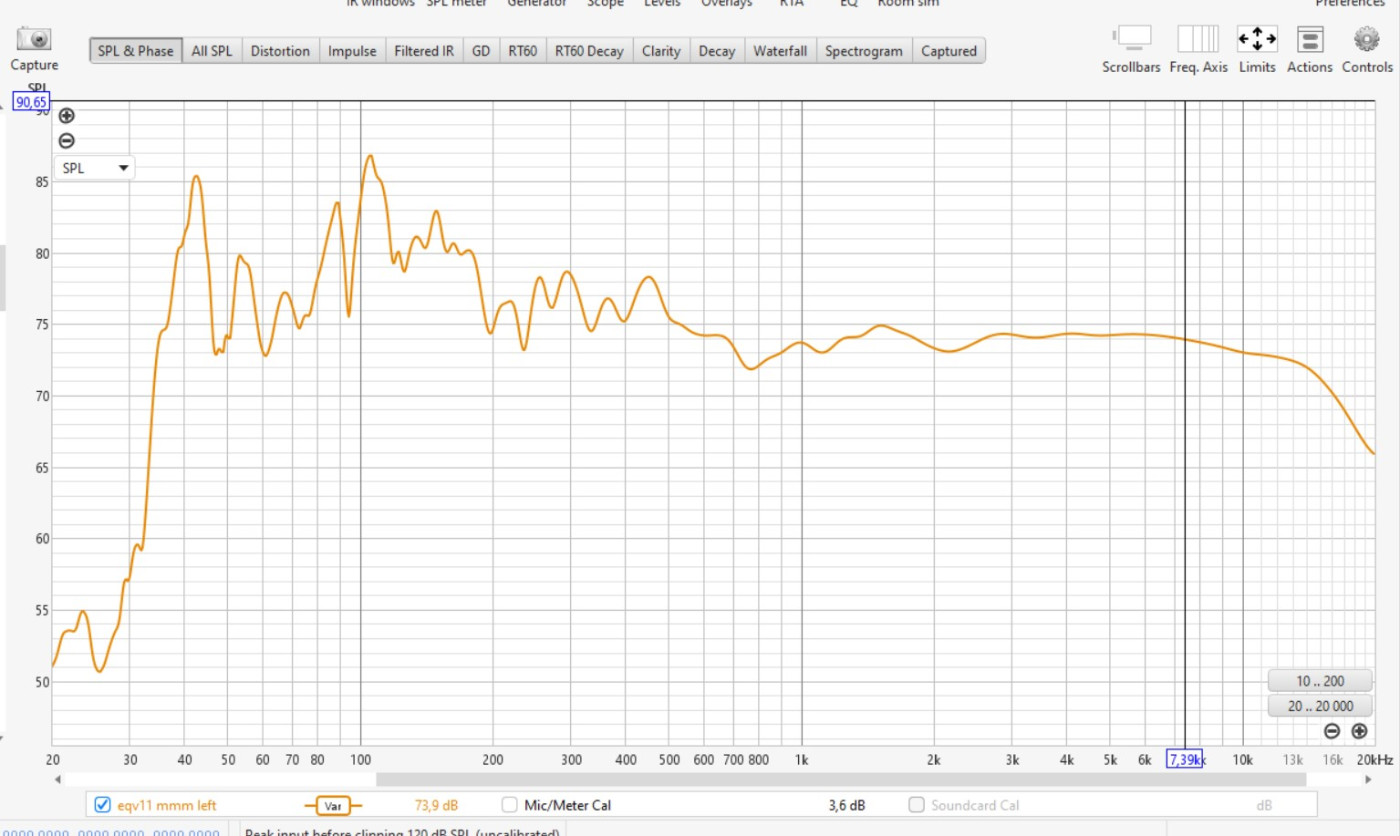Screen dimensions: 1400x836
Task: Set range with 10 .. 200 button
Action: click(1319, 681)
